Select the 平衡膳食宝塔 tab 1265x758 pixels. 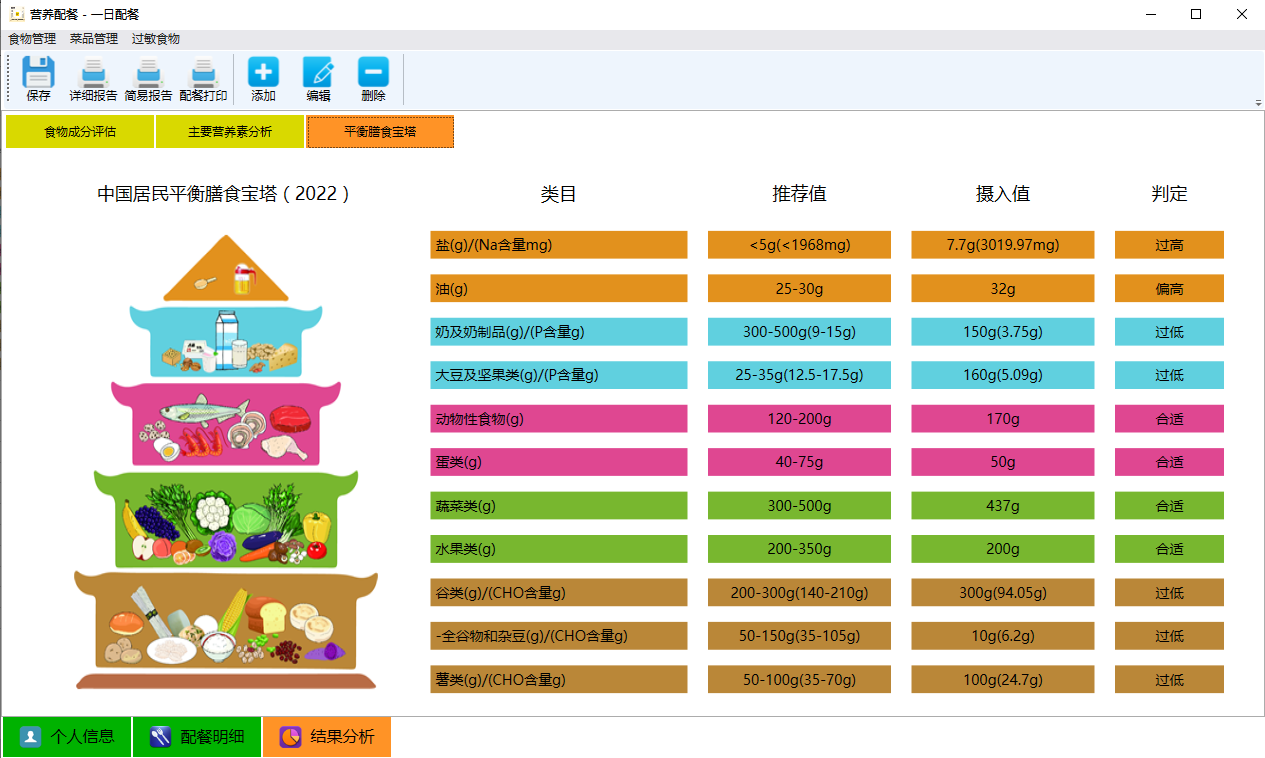tap(380, 132)
